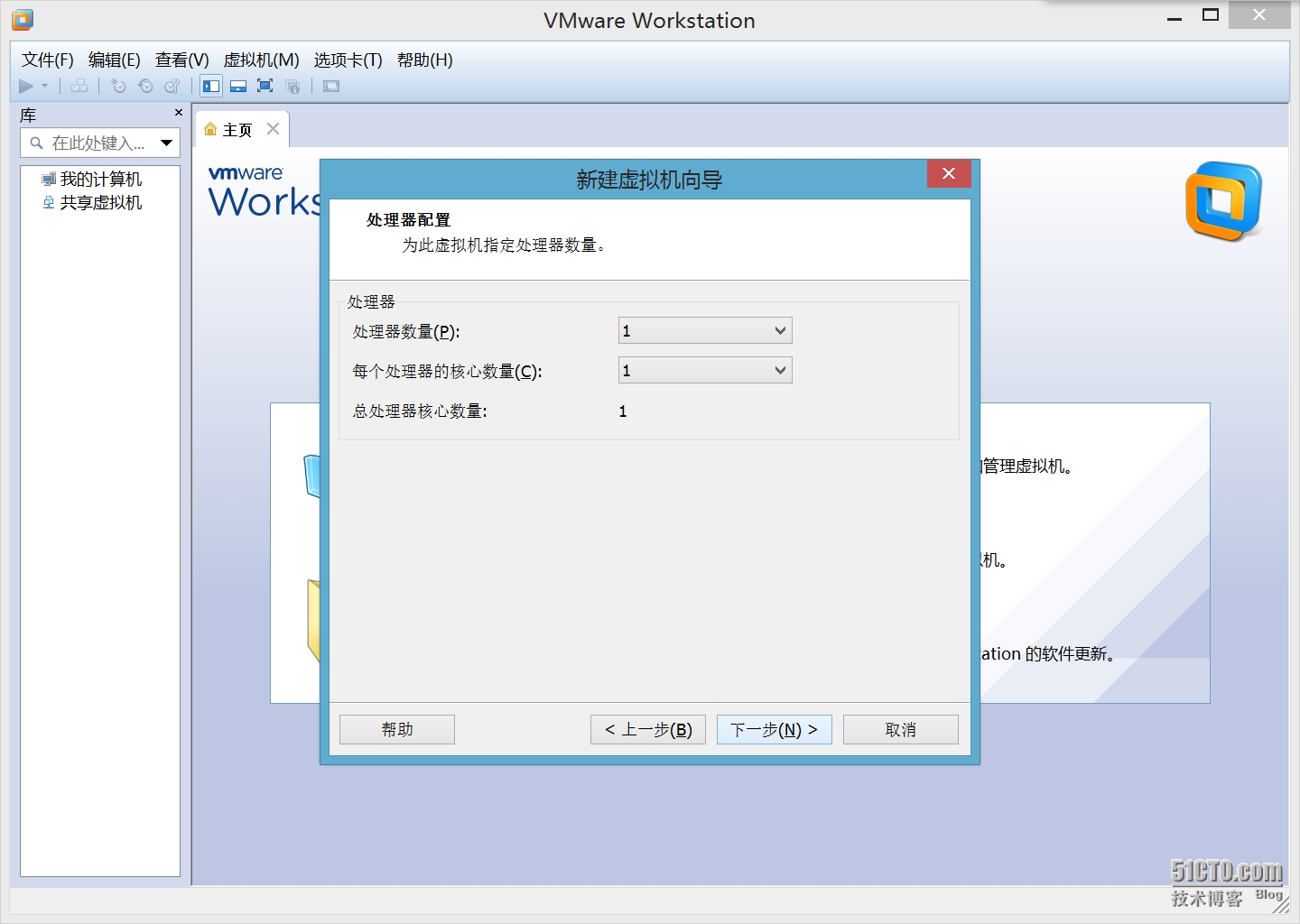Image resolution: width=1300 pixels, height=924 pixels.
Task: Toggle the show library sidebar icon
Action: click(211, 86)
